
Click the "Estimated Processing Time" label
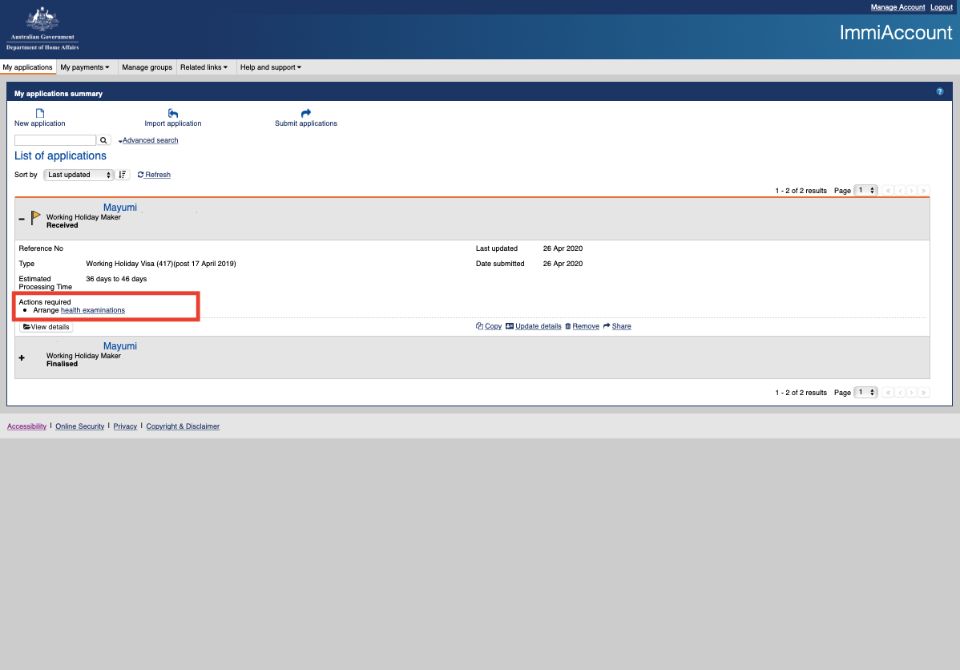(x=45, y=282)
